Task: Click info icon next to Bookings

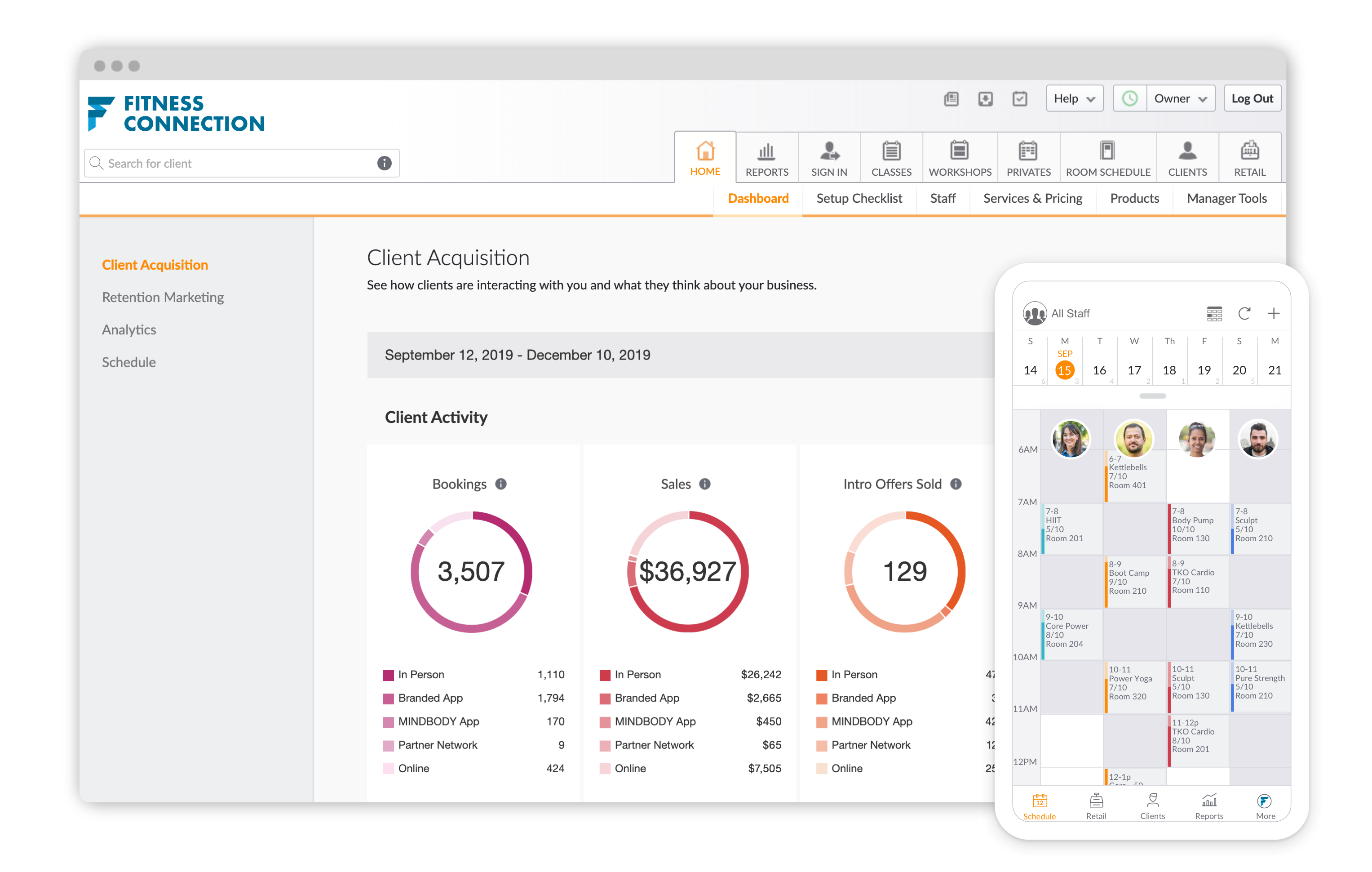Action: point(501,484)
